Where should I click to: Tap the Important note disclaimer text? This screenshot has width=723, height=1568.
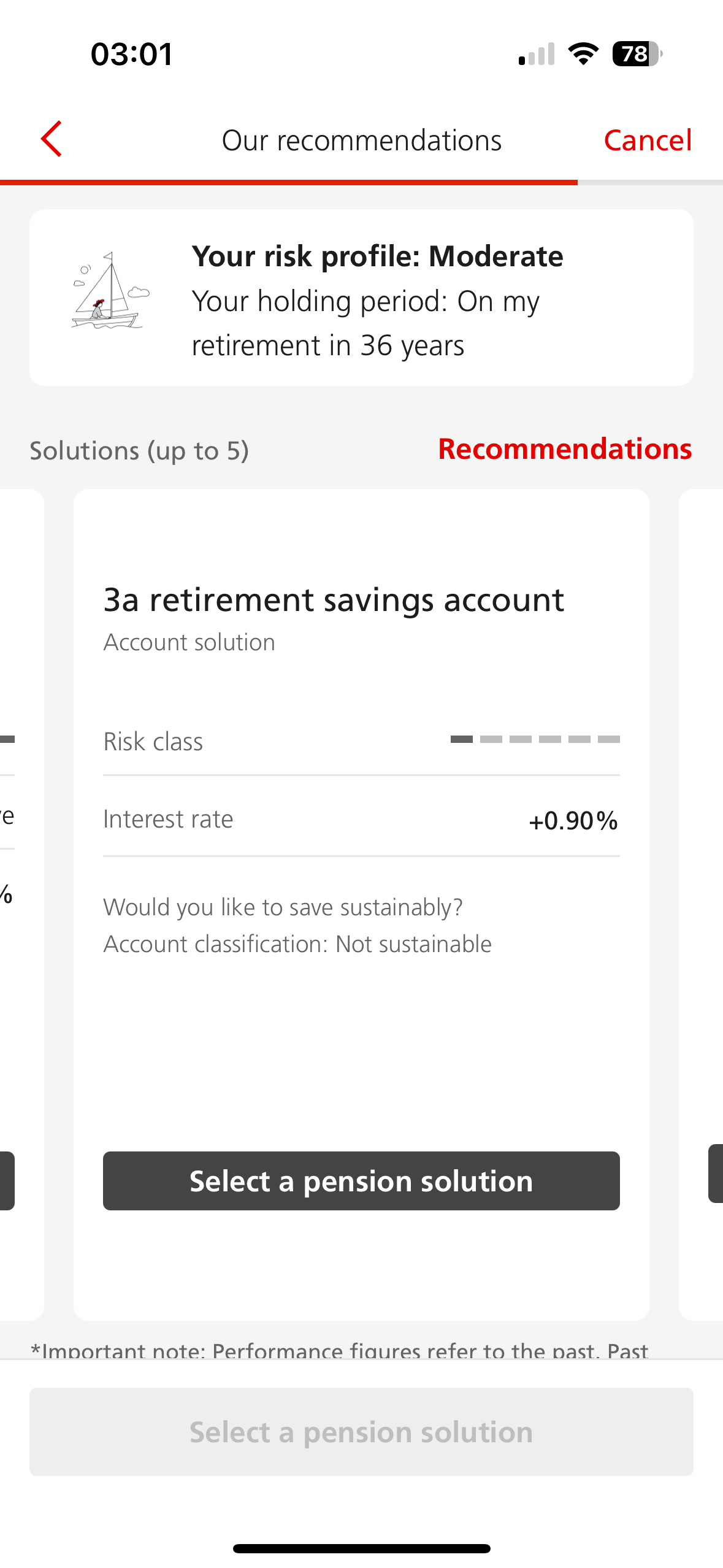(339, 1350)
